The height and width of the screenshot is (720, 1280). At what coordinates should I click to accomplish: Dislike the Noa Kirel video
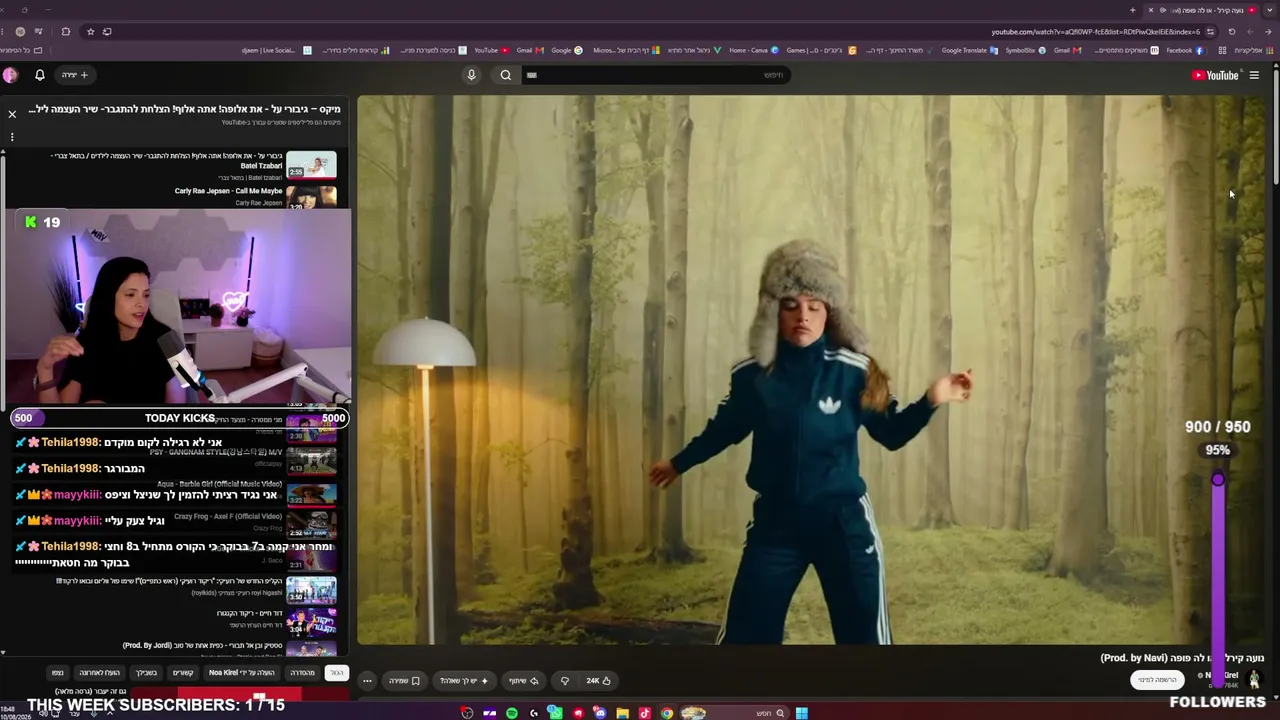pyautogui.click(x=564, y=681)
